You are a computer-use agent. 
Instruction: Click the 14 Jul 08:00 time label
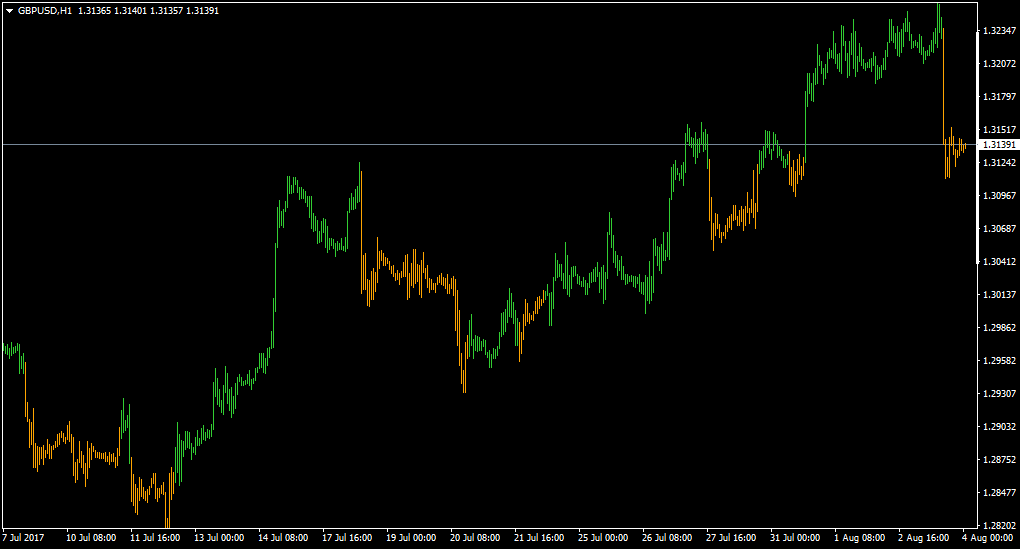[x=283, y=537]
